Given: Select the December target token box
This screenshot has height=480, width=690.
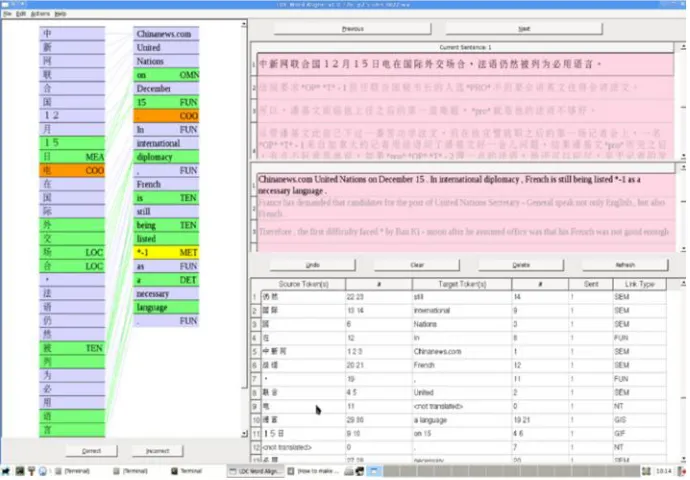Looking at the screenshot, I should point(166,88).
